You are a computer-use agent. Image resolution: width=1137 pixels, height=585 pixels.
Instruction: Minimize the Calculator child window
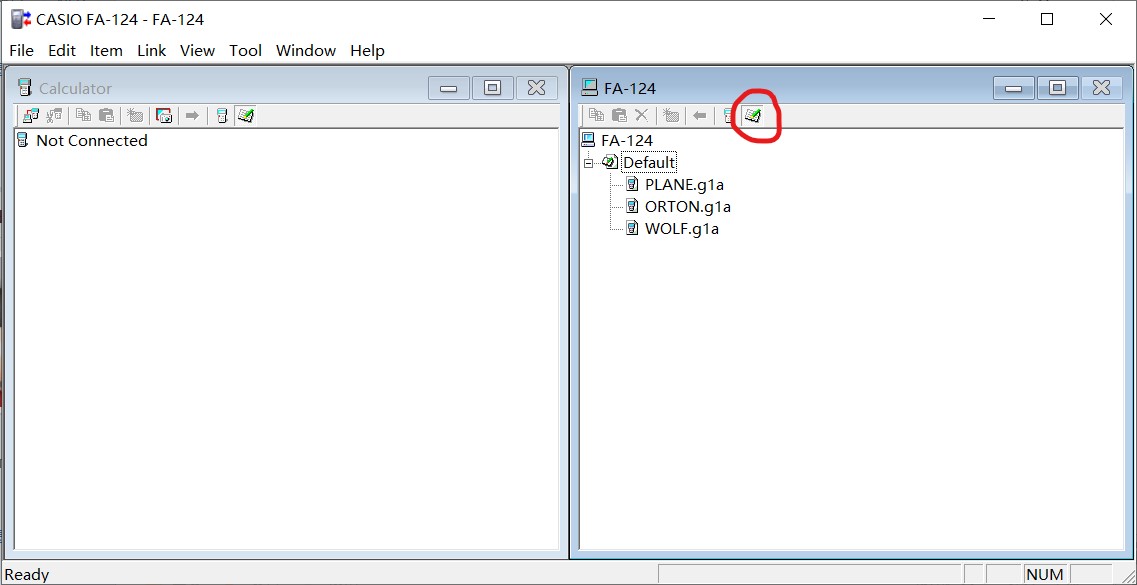point(449,88)
